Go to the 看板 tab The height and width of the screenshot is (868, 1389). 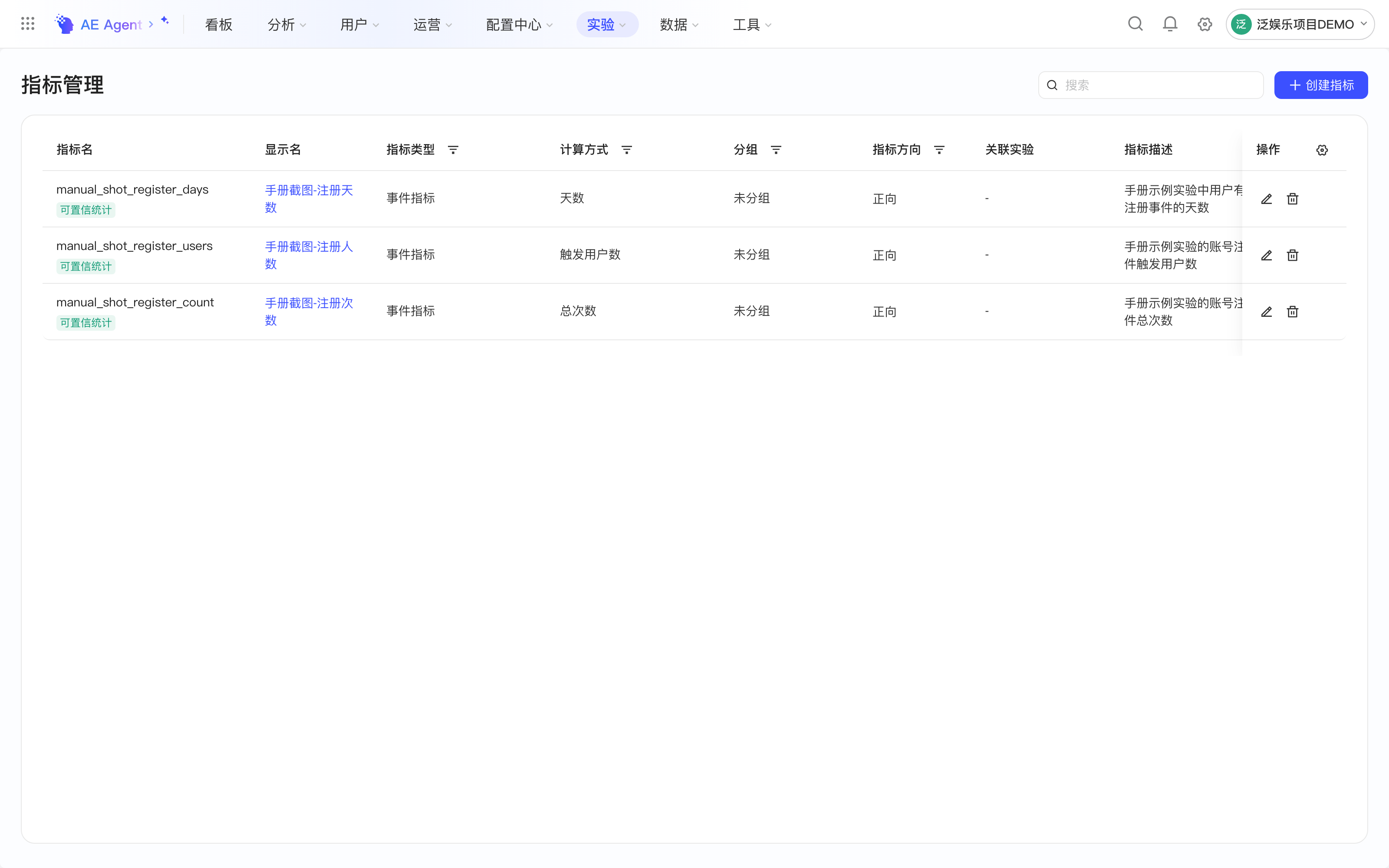pos(219,24)
